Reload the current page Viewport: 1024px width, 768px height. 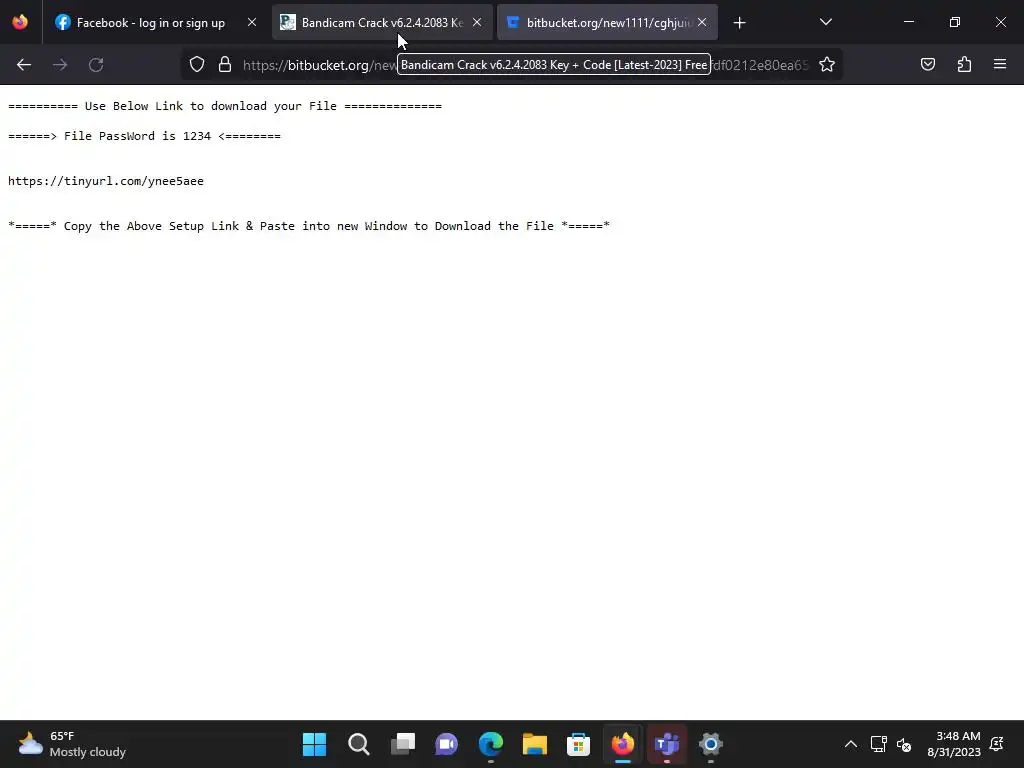tap(96, 65)
